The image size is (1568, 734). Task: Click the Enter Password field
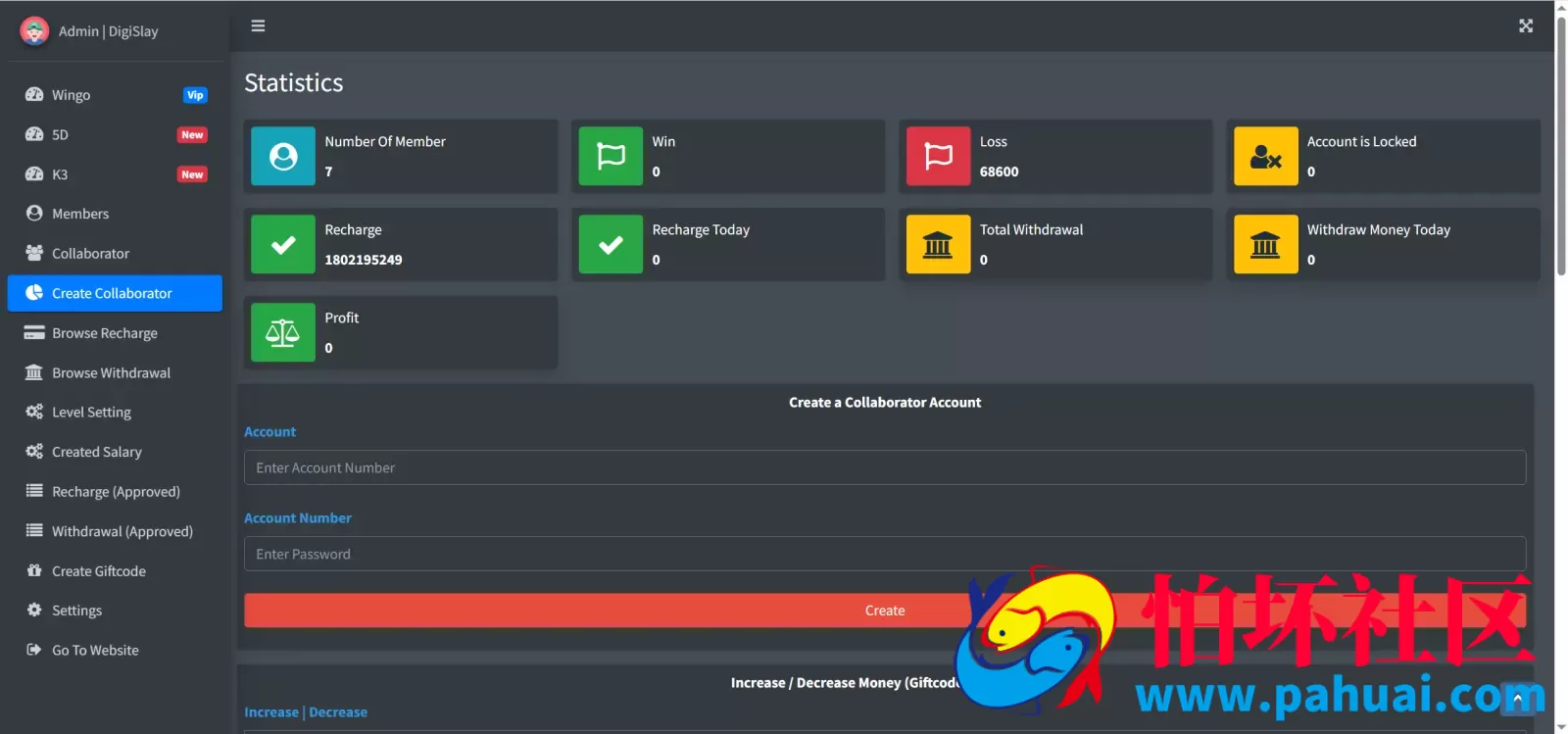click(x=885, y=554)
